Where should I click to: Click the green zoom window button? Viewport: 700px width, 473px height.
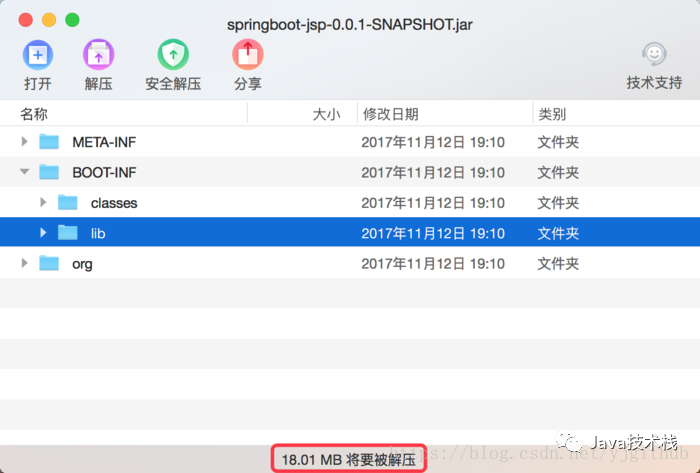72,20
